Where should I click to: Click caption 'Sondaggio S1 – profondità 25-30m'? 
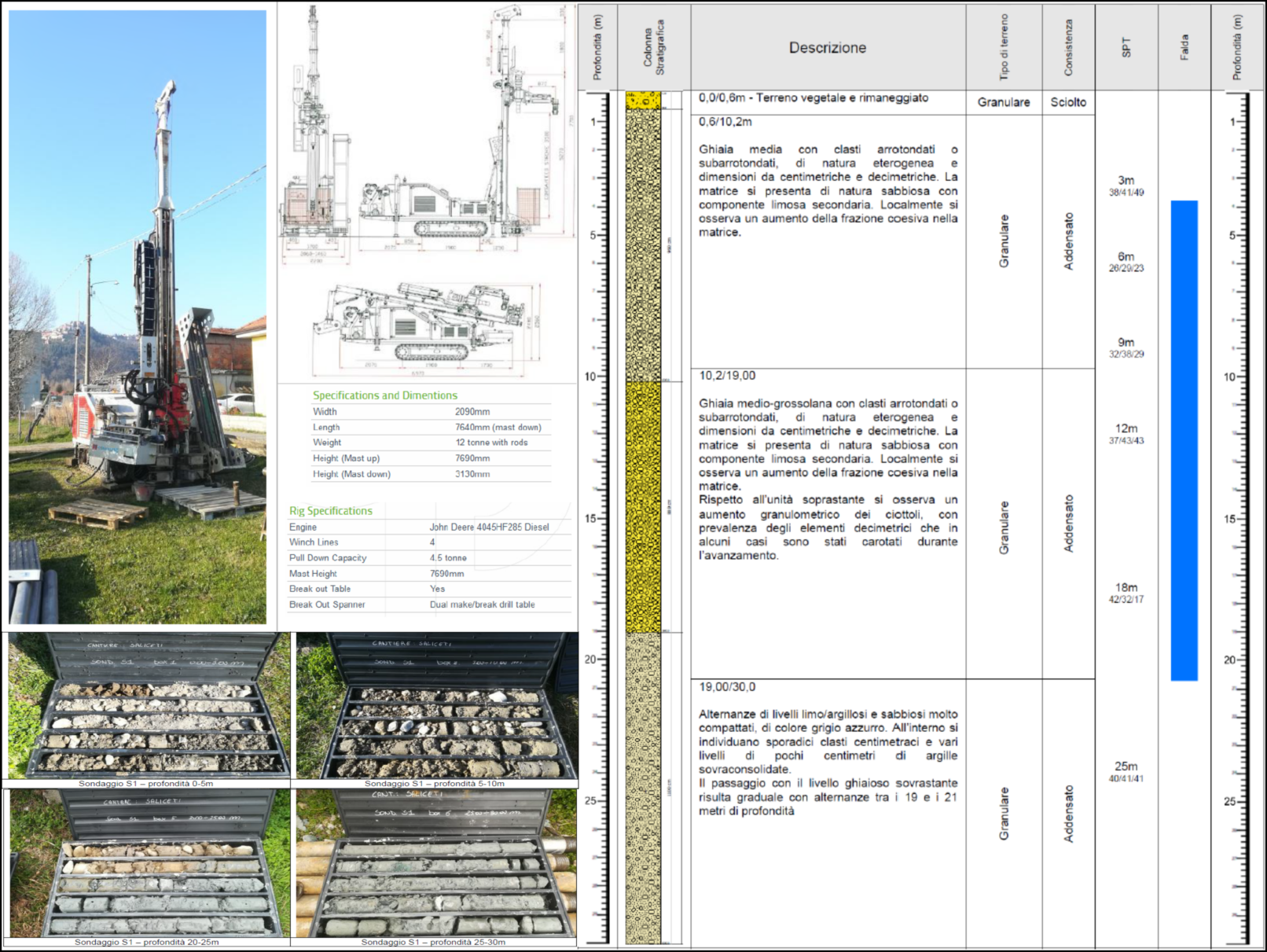coord(433,942)
